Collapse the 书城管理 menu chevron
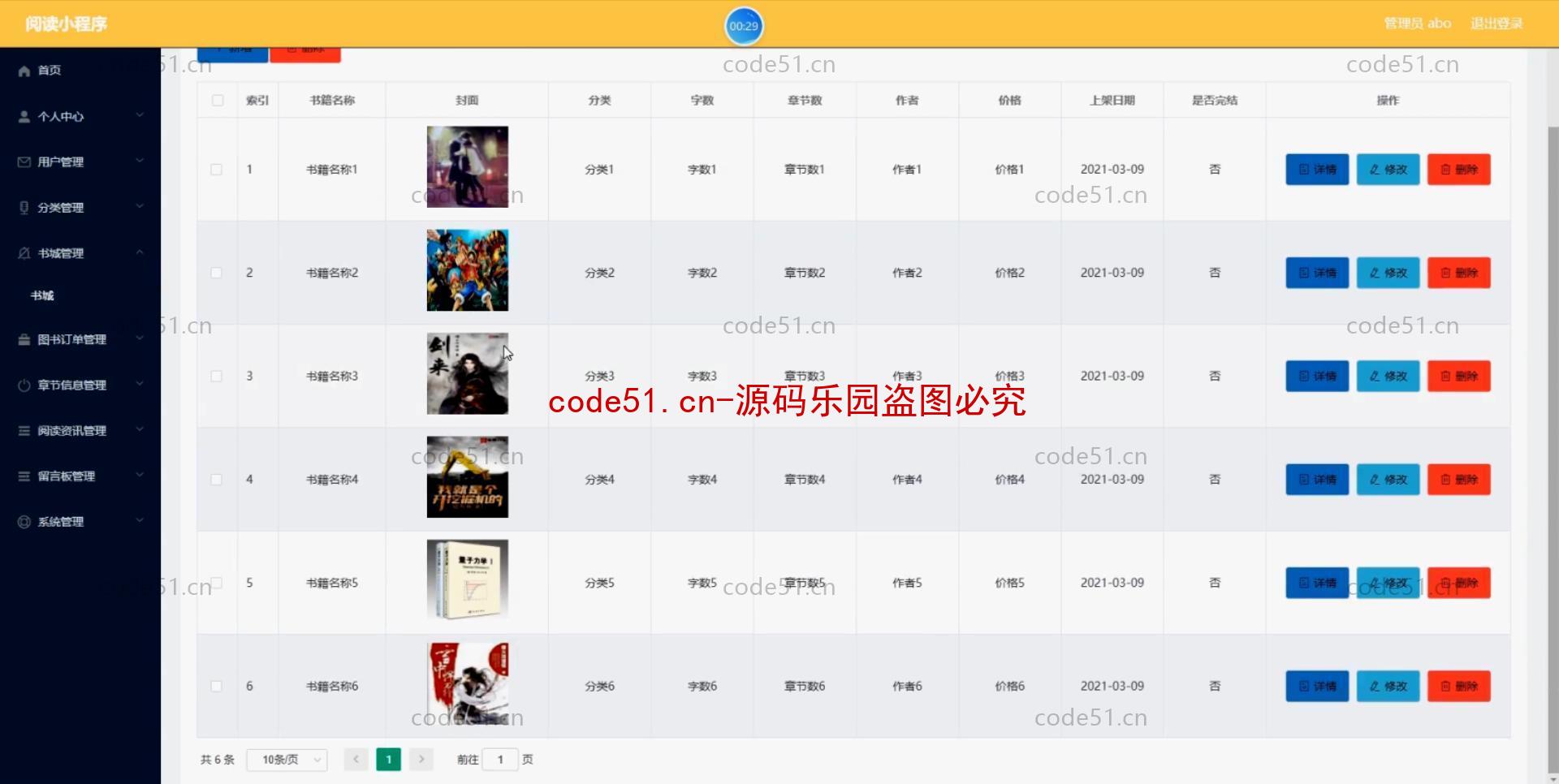This screenshot has width=1559, height=784. tap(140, 252)
